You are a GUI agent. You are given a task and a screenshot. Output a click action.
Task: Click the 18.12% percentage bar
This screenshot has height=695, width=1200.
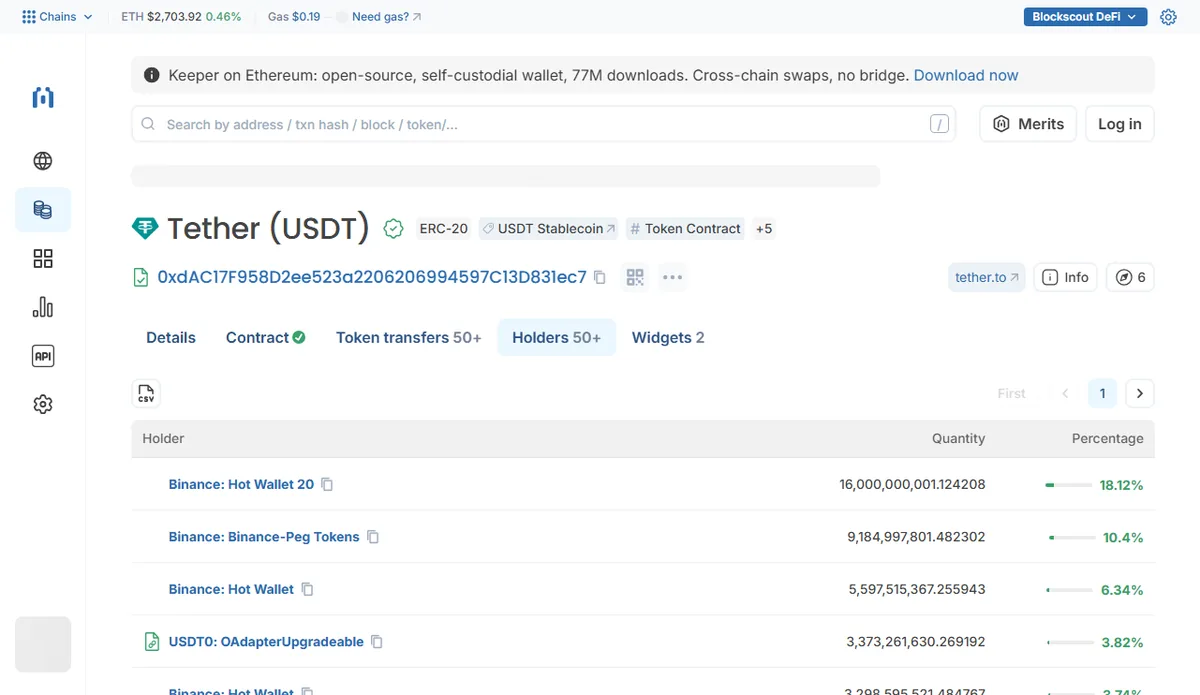(1068, 484)
